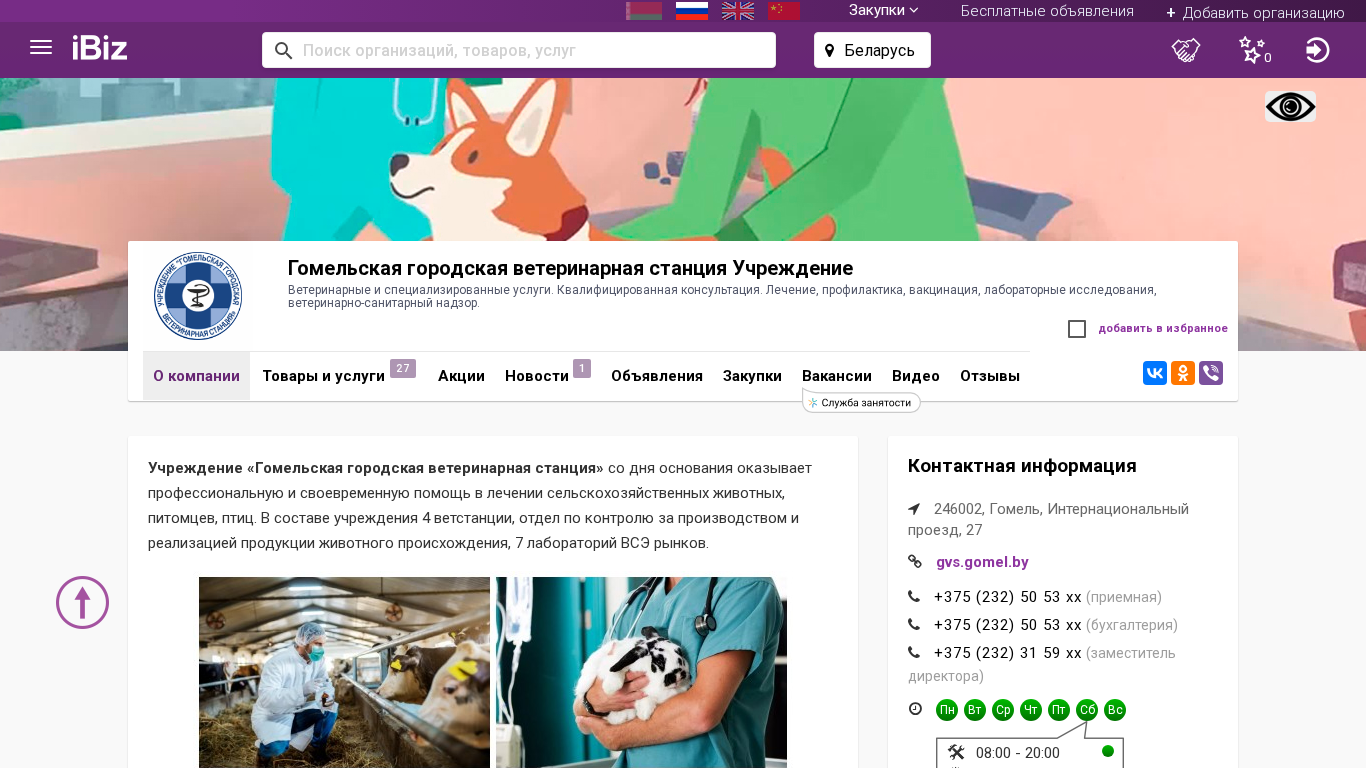Switch language to Russian flag
Image resolution: width=1366 pixels, height=768 pixels.
tap(692, 11)
